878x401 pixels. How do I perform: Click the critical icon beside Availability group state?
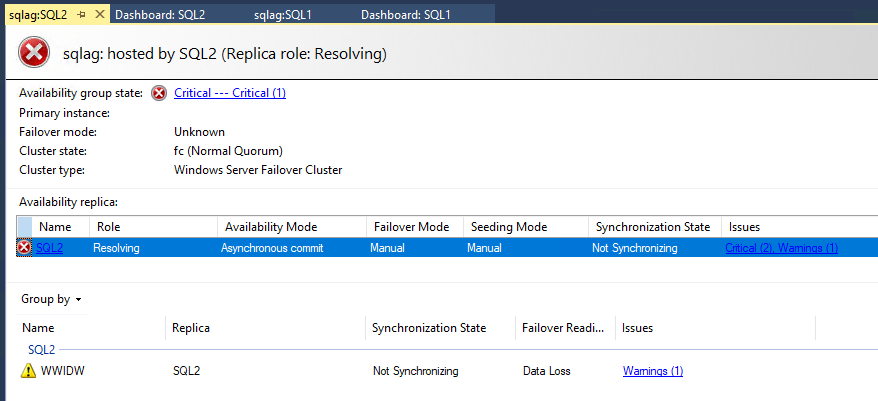click(159, 93)
